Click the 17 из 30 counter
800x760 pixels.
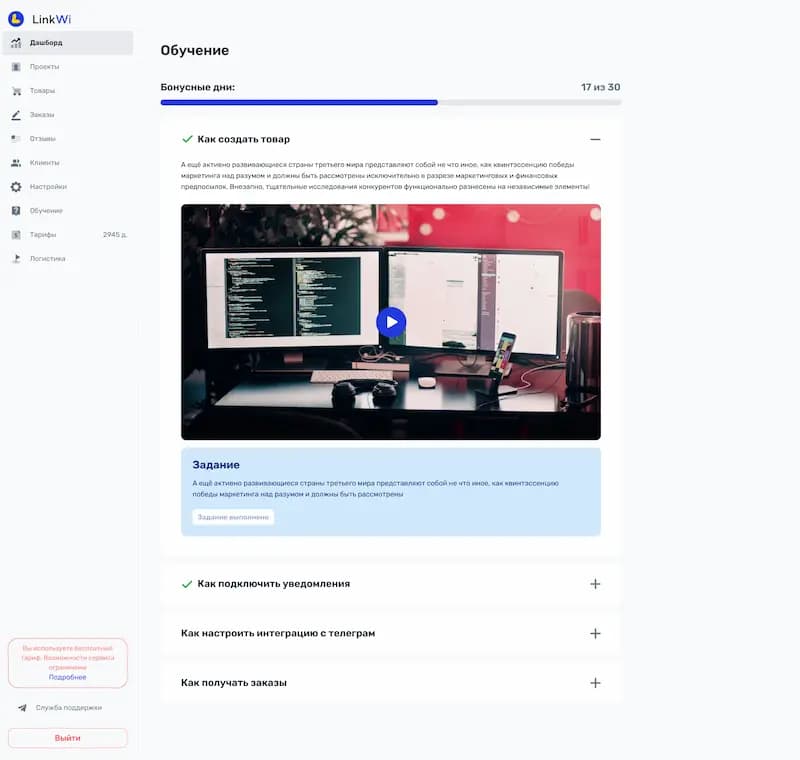click(601, 87)
